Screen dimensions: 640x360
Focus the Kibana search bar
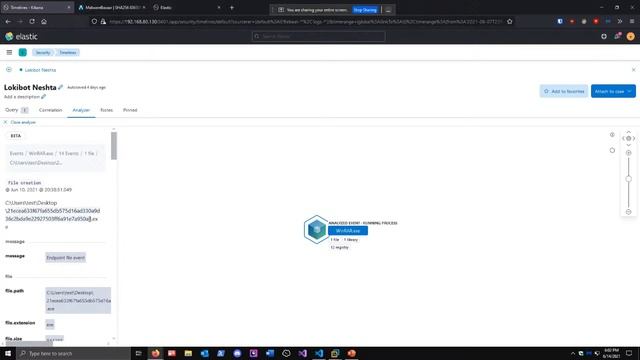(x=318, y=36)
